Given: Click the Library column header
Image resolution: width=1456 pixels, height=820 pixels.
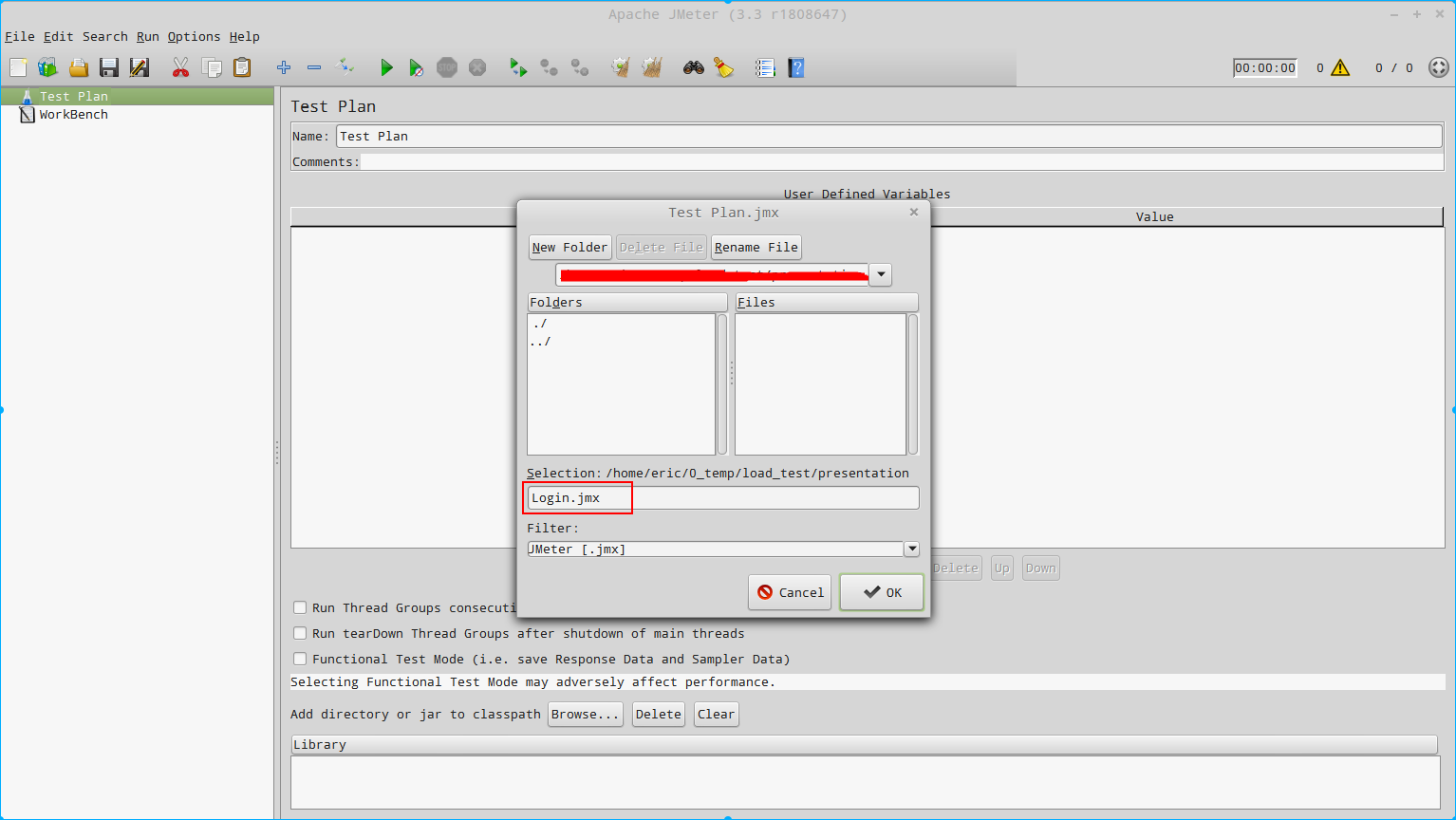Looking at the screenshot, I should [864, 744].
